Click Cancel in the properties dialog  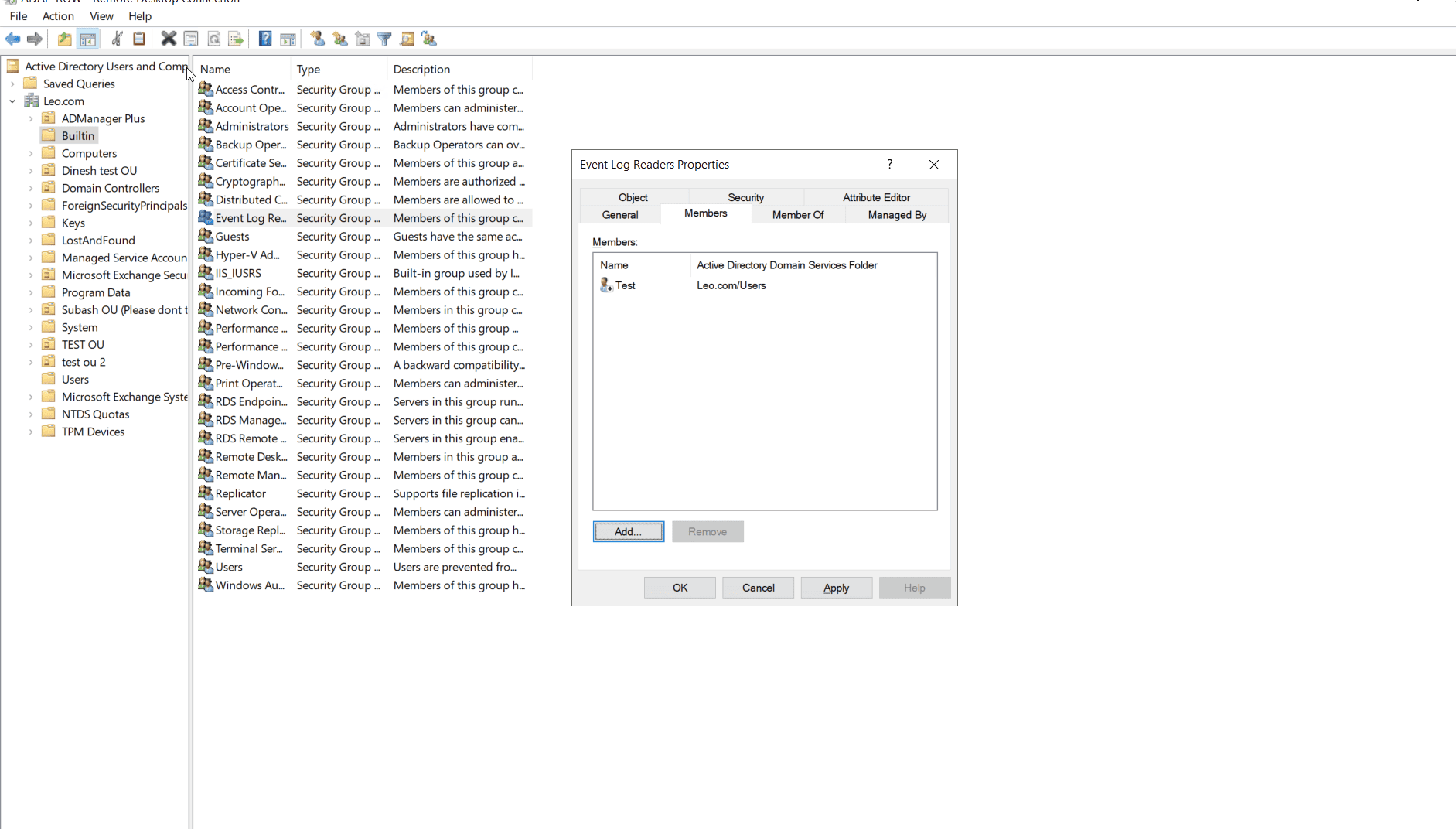(759, 588)
